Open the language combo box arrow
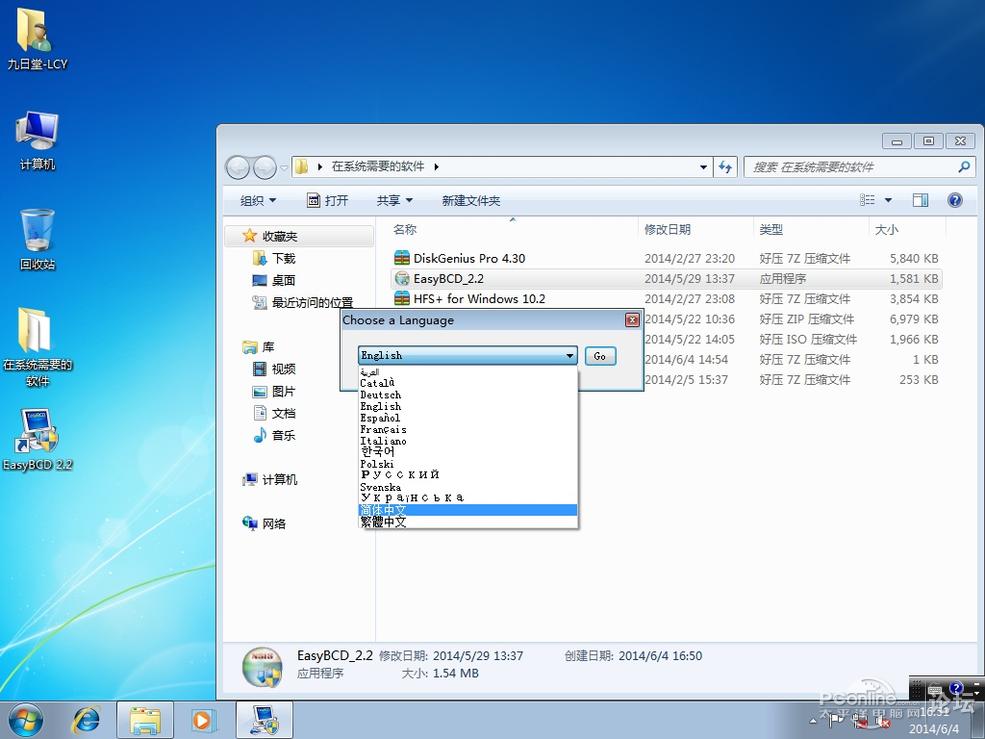Screen dimensions: 985x739 tap(569, 356)
